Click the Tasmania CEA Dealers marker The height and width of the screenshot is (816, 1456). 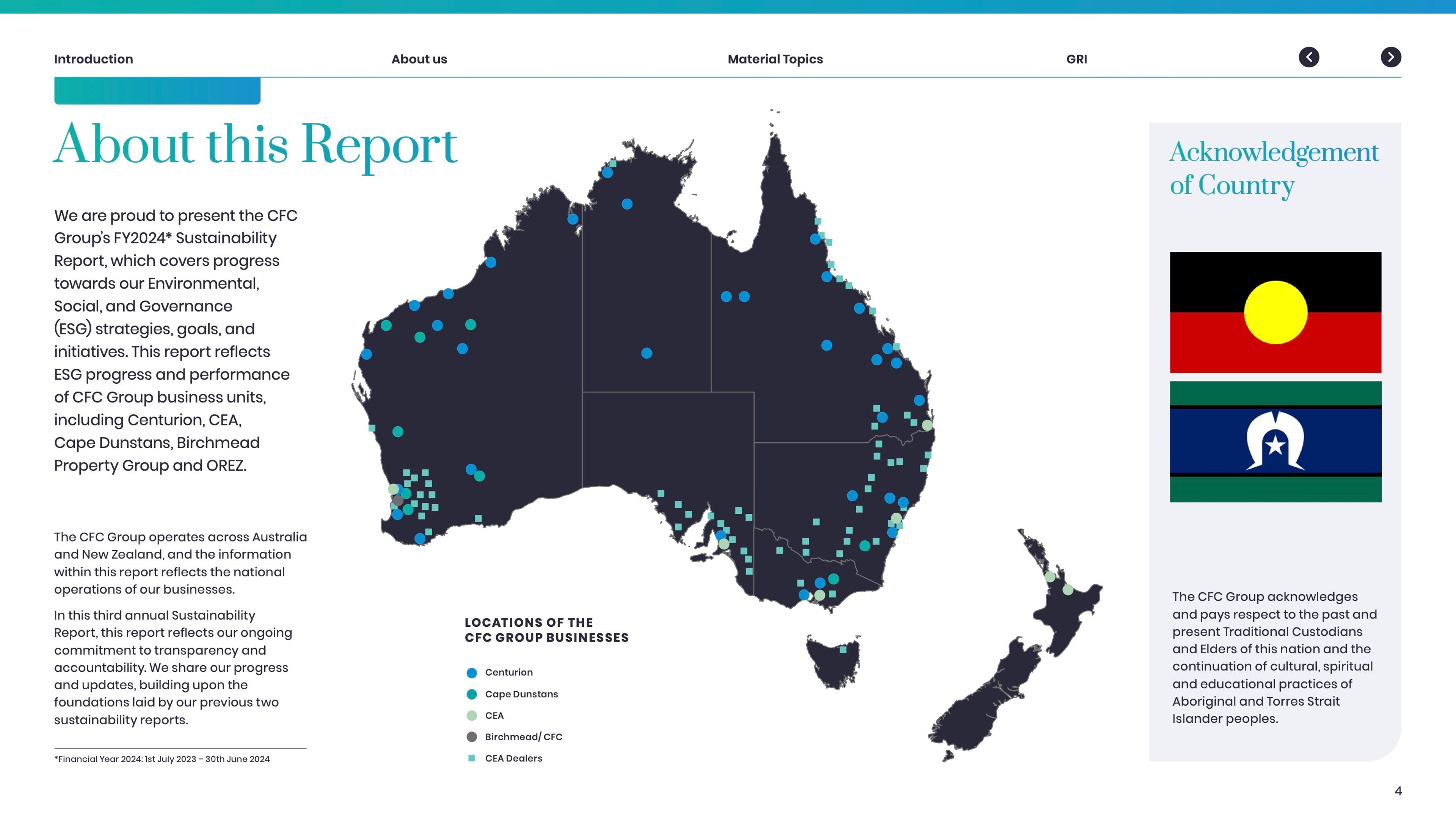(x=843, y=650)
